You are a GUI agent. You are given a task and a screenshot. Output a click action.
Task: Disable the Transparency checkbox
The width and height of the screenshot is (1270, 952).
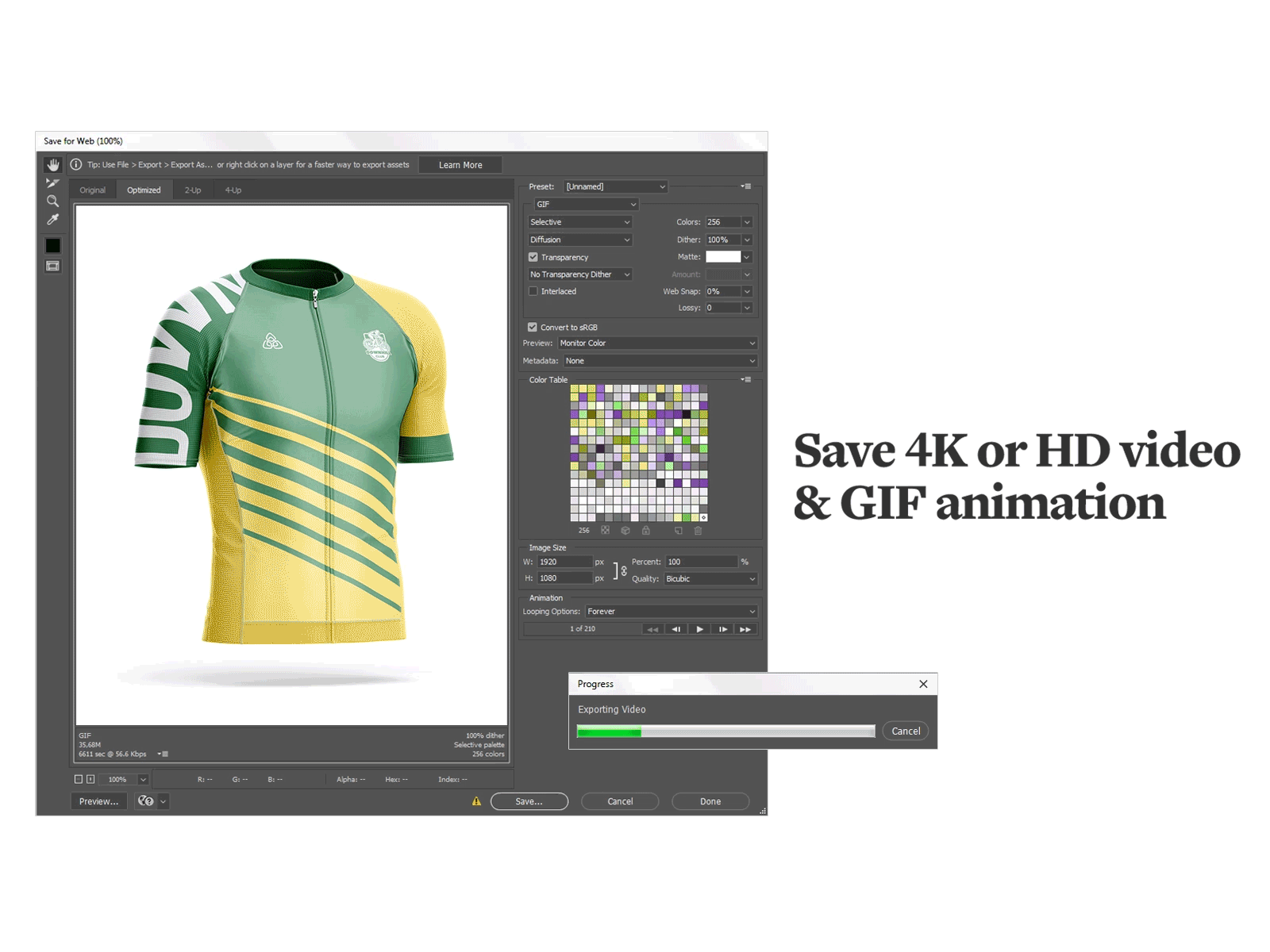tap(533, 257)
